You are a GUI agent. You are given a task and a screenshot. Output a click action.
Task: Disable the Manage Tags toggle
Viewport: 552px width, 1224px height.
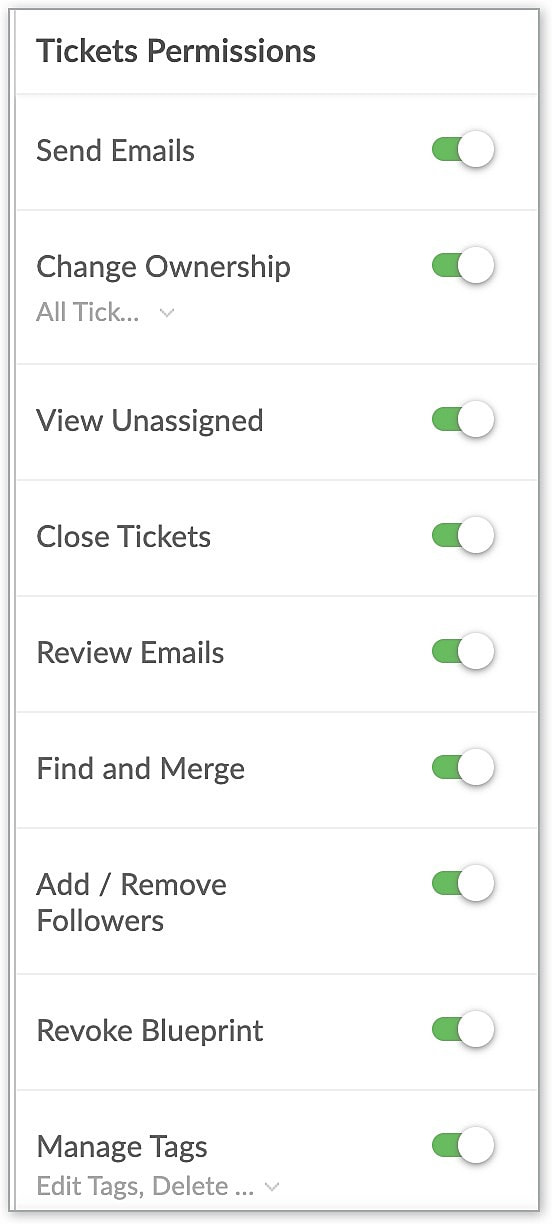(x=463, y=1147)
